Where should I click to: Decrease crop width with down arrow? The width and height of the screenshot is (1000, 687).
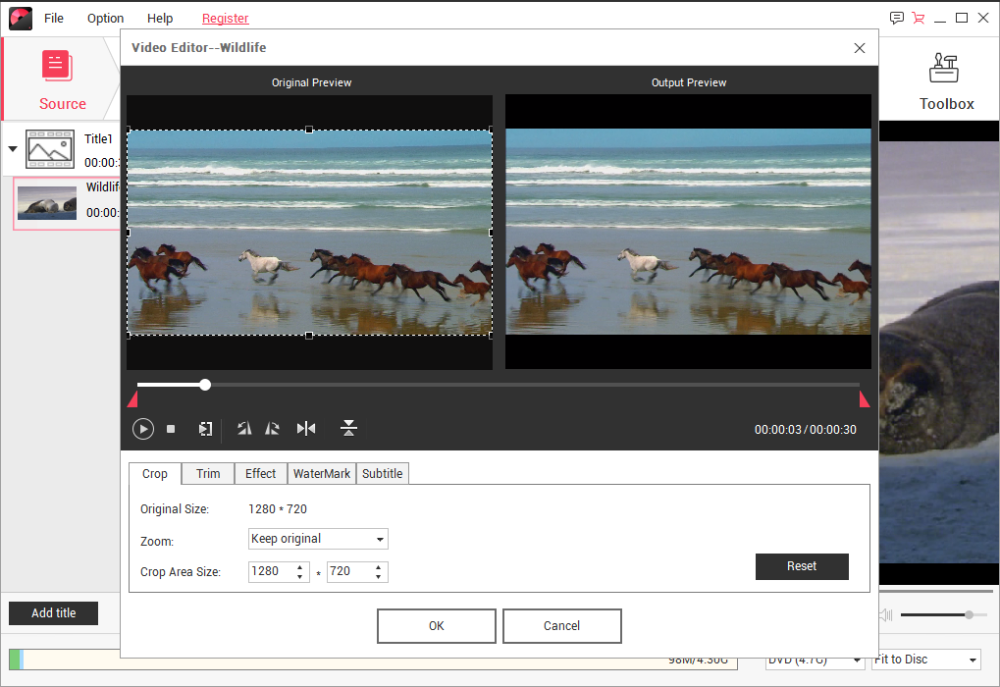(x=300, y=577)
